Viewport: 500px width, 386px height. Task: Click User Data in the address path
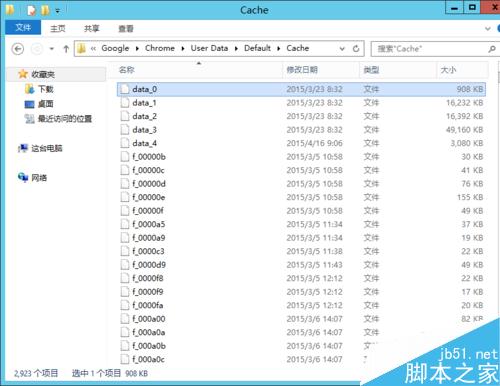pyautogui.click(x=209, y=48)
